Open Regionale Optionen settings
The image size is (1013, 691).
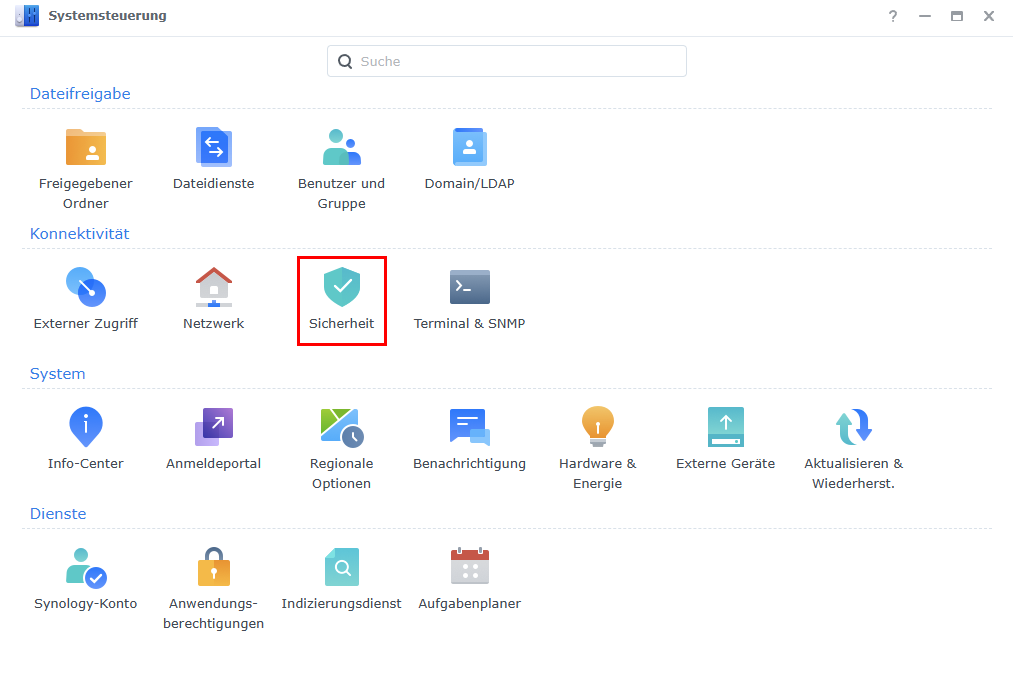[x=341, y=428]
